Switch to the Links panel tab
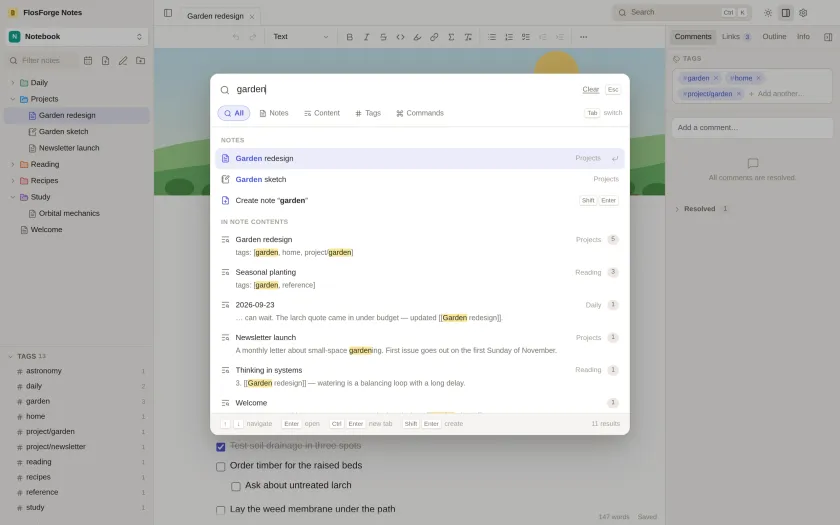 736,36
